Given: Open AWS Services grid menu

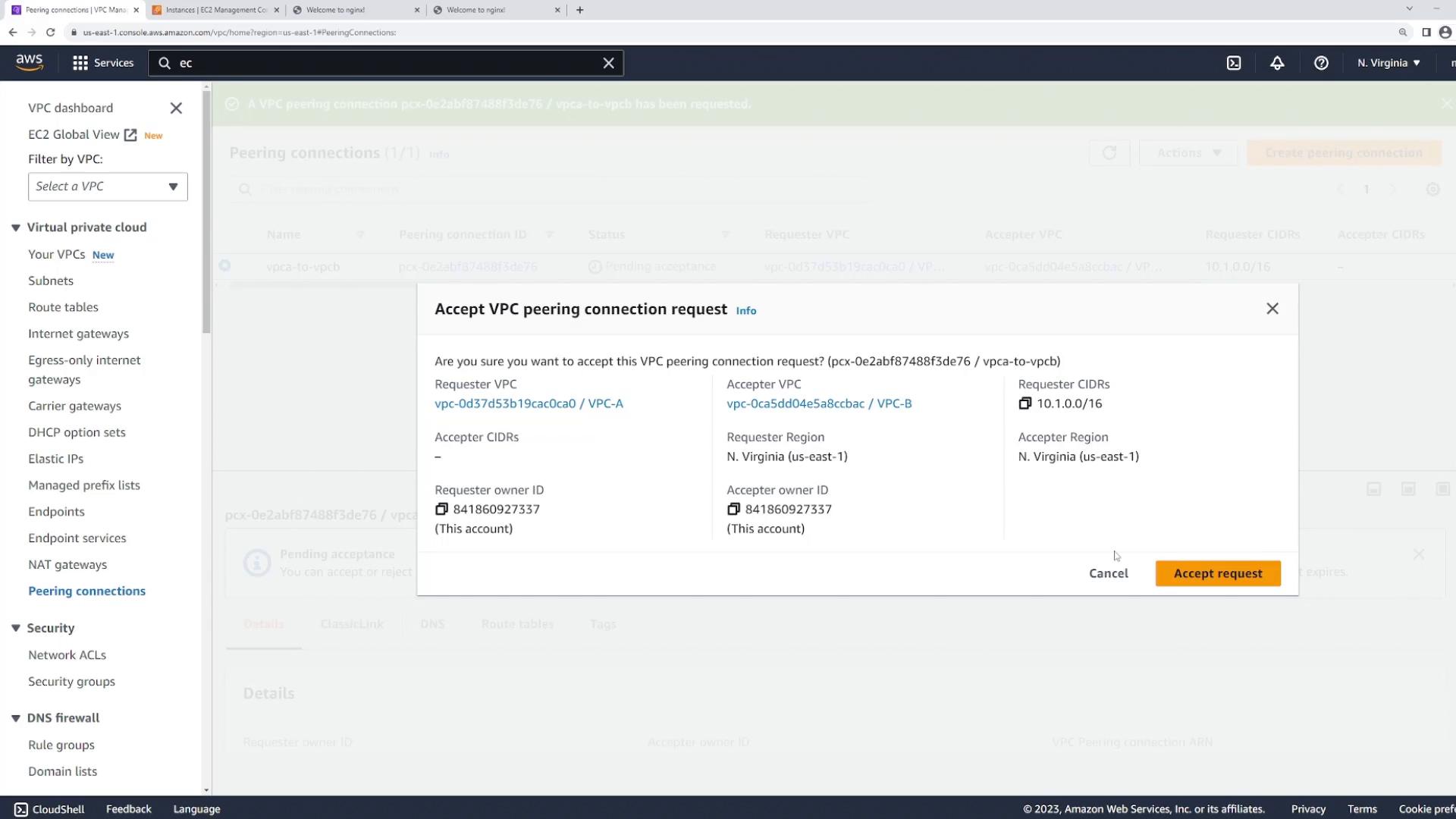Looking at the screenshot, I should pos(103,63).
